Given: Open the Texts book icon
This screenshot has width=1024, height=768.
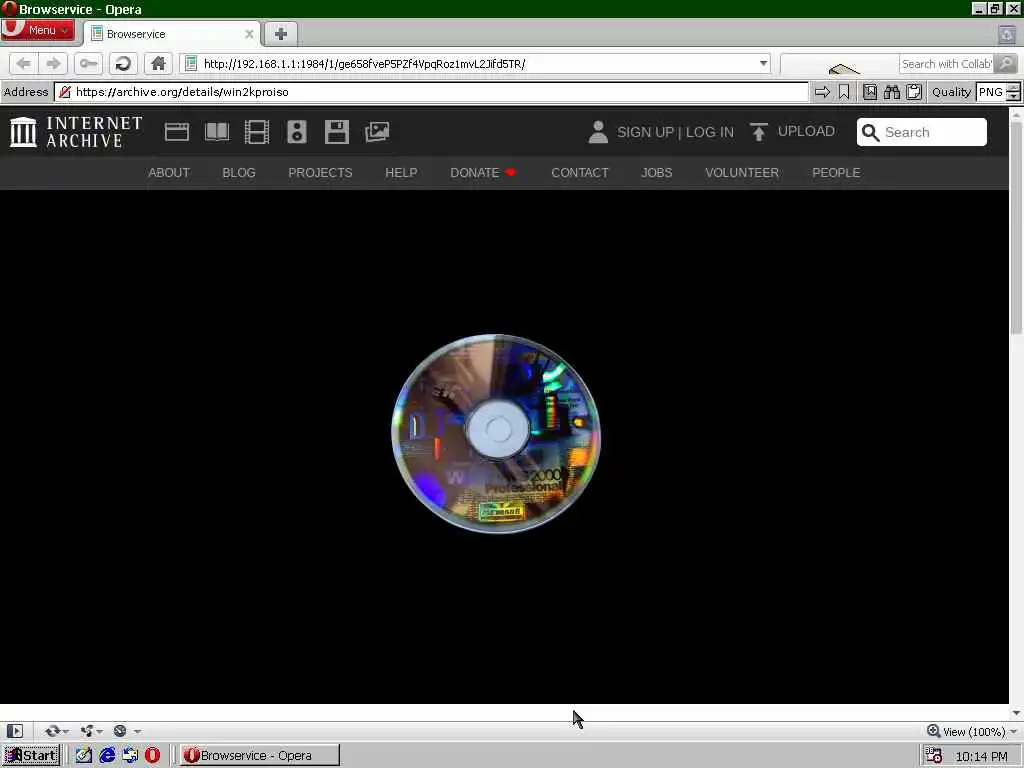Looking at the screenshot, I should pos(217,132).
